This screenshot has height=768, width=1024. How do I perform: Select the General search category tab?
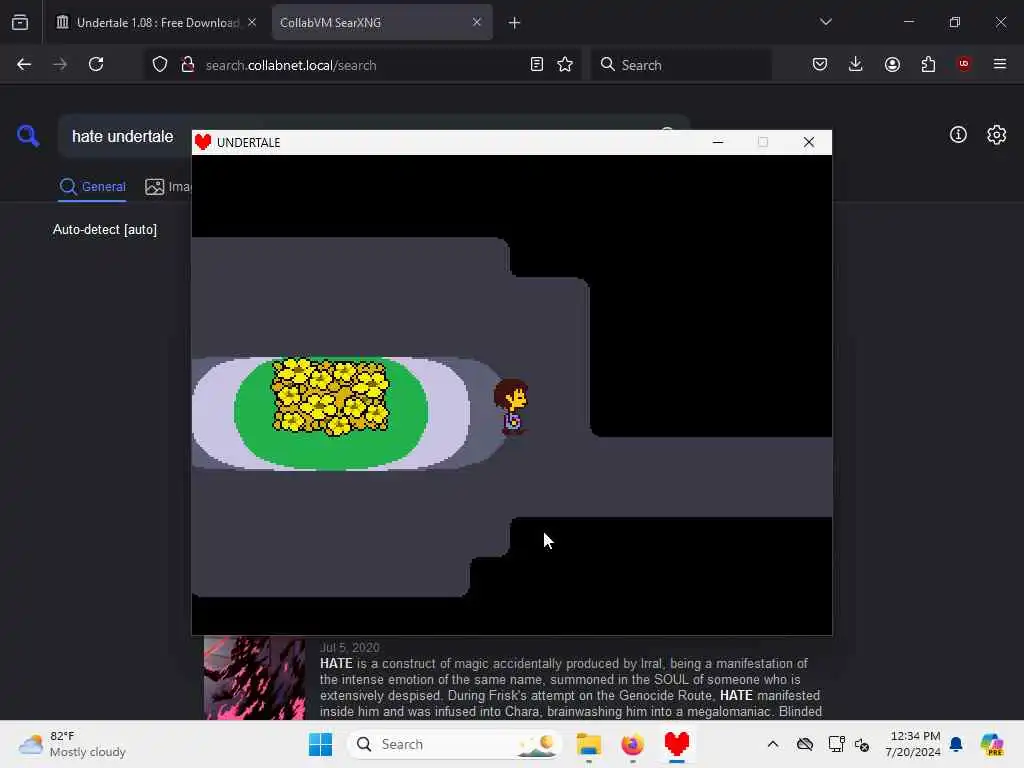click(93, 187)
